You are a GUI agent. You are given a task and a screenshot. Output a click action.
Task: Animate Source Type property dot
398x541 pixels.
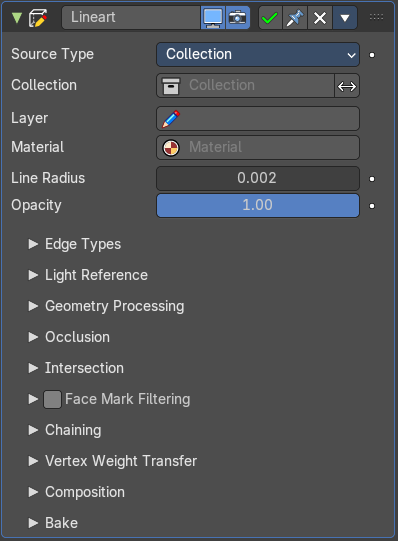pos(372,55)
